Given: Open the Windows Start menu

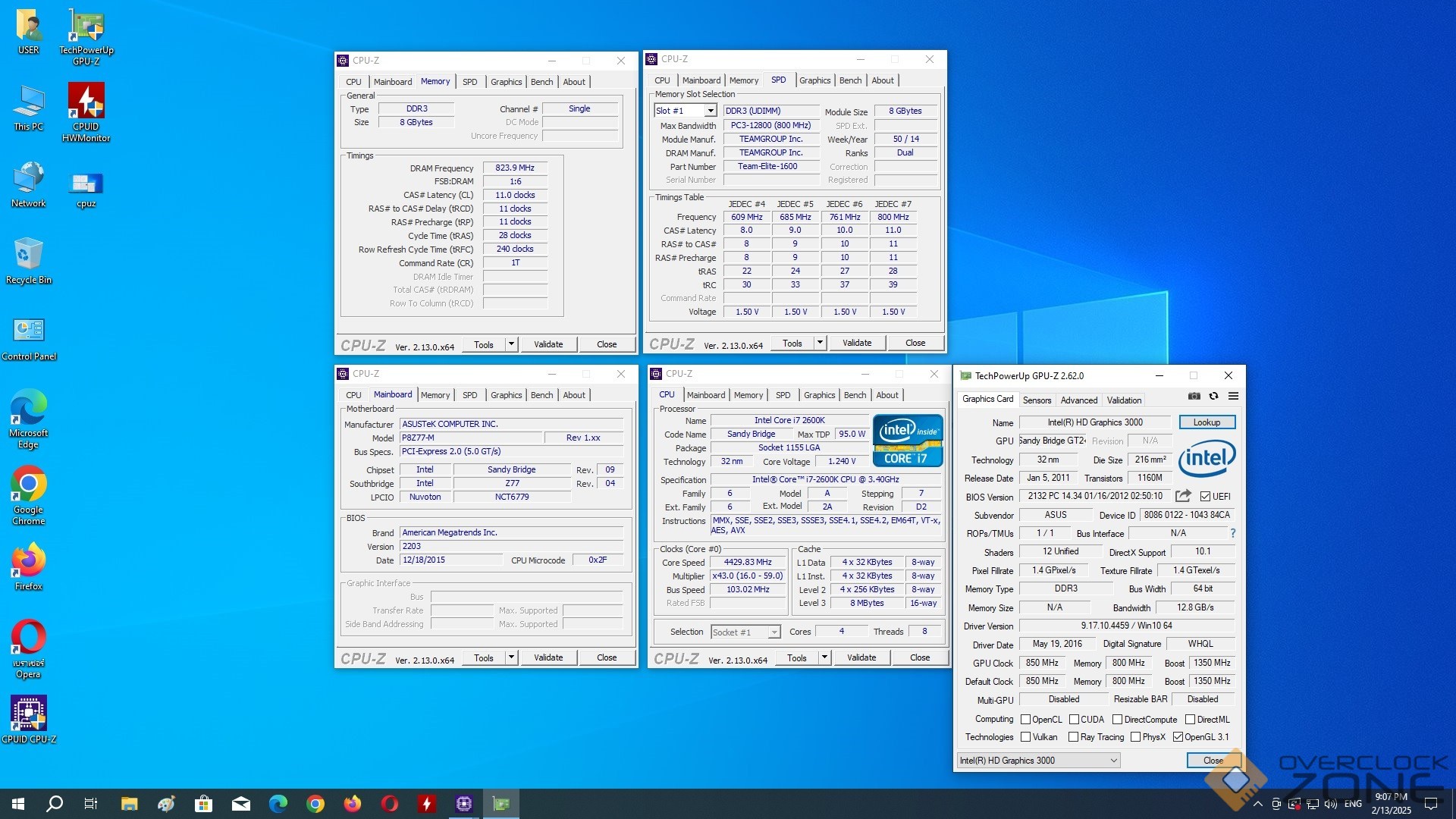Looking at the screenshot, I should click(x=18, y=804).
